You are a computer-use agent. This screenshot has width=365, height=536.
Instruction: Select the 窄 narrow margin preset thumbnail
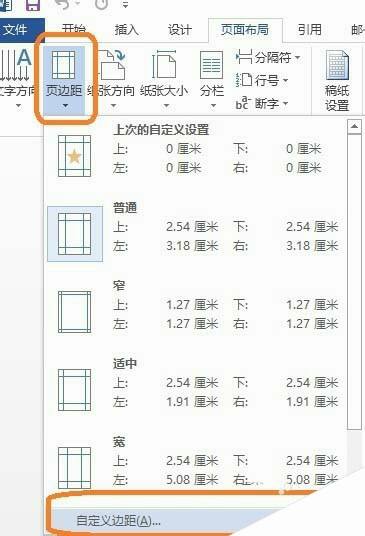click(74, 312)
